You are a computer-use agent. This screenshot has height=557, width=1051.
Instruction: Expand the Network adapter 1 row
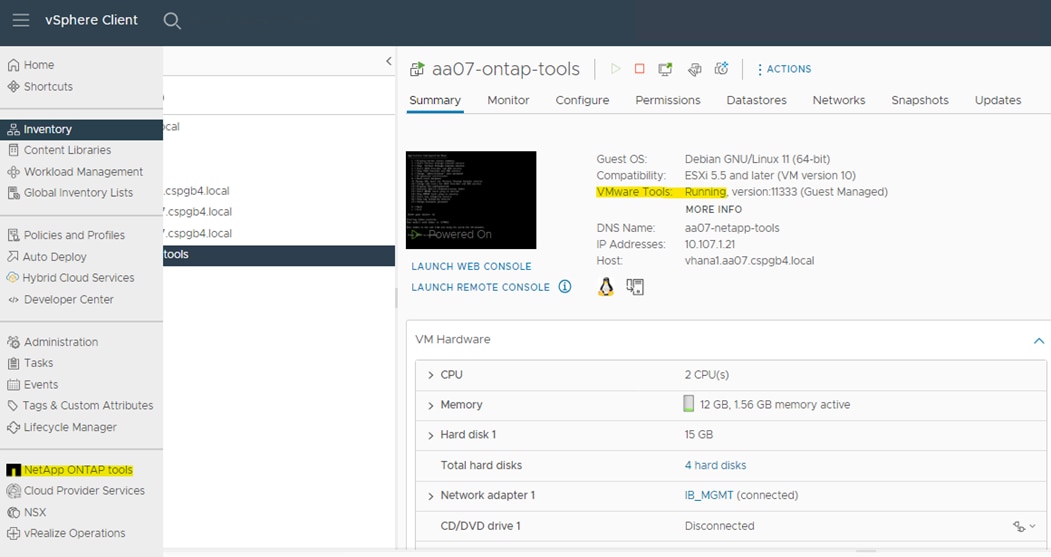(430, 497)
